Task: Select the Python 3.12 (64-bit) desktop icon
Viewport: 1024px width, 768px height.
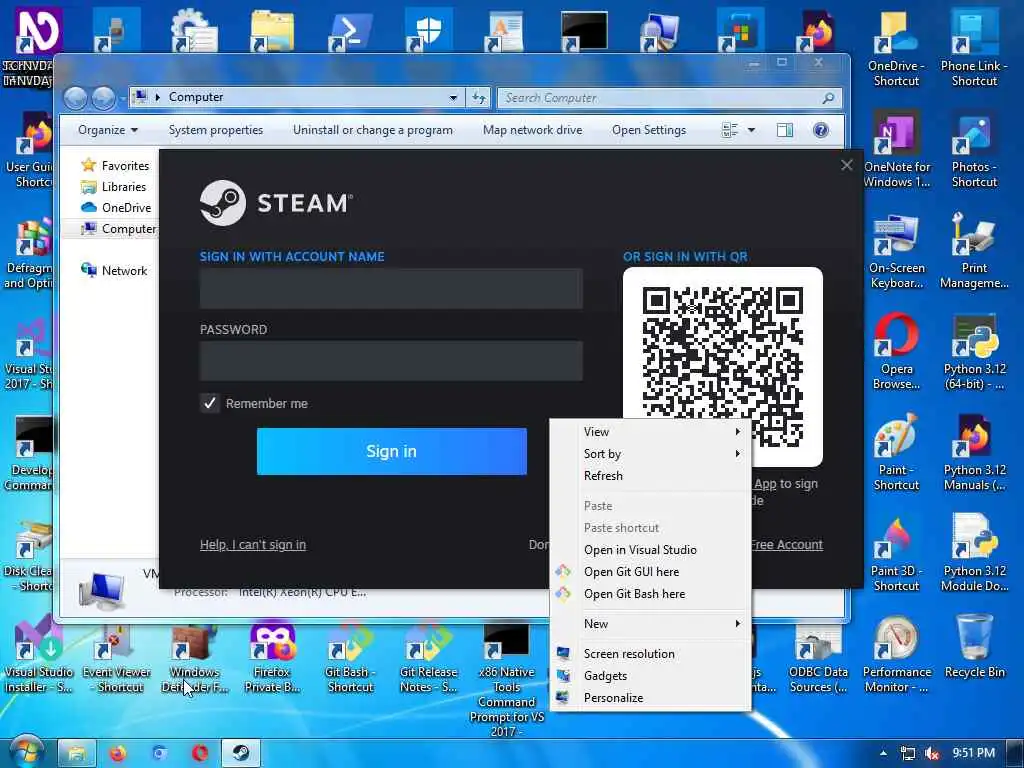Action: (974, 351)
